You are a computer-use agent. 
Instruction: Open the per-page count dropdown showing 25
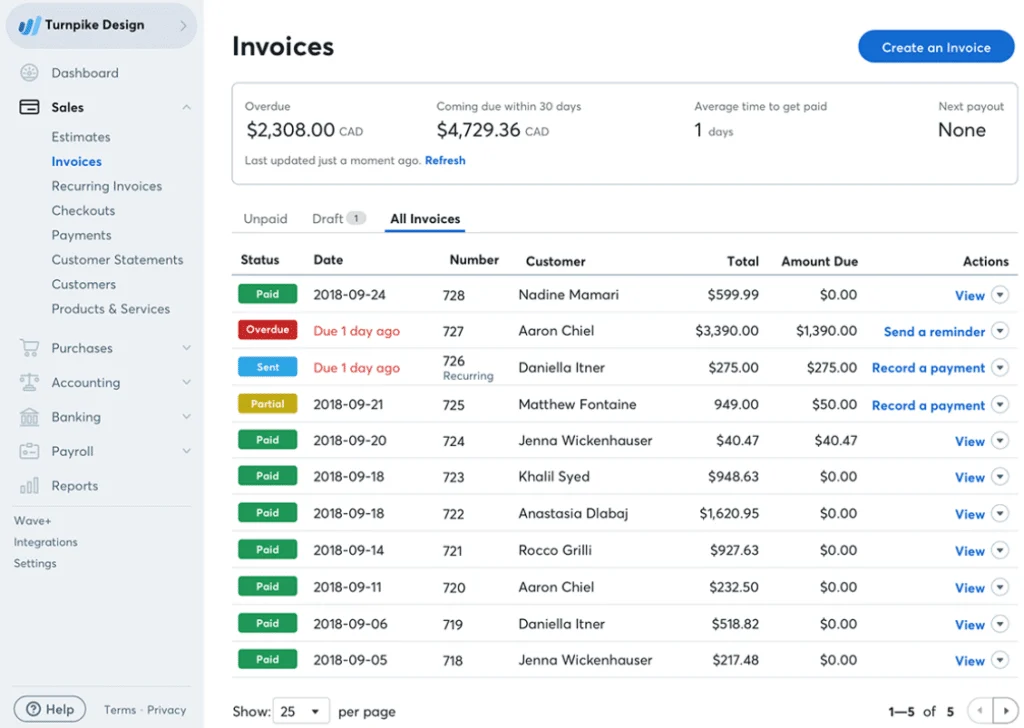coord(301,711)
